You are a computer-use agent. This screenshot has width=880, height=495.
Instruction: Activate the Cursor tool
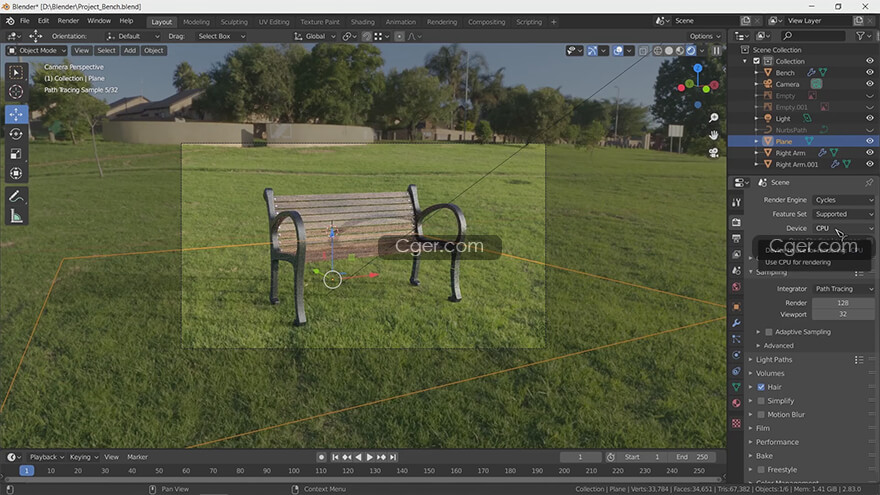(x=16, y=91)
